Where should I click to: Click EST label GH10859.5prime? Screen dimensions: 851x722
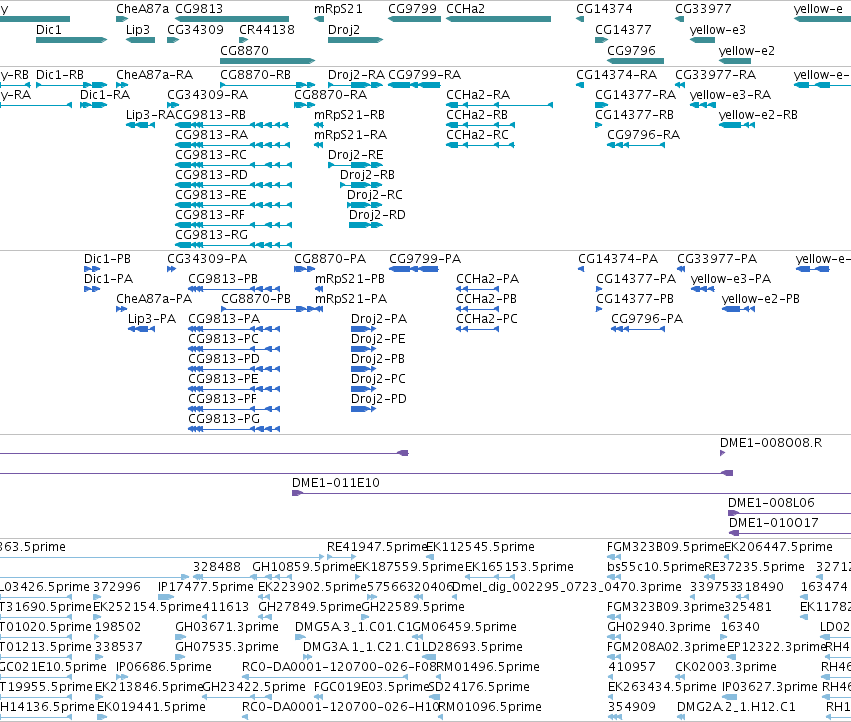point(303,567)
